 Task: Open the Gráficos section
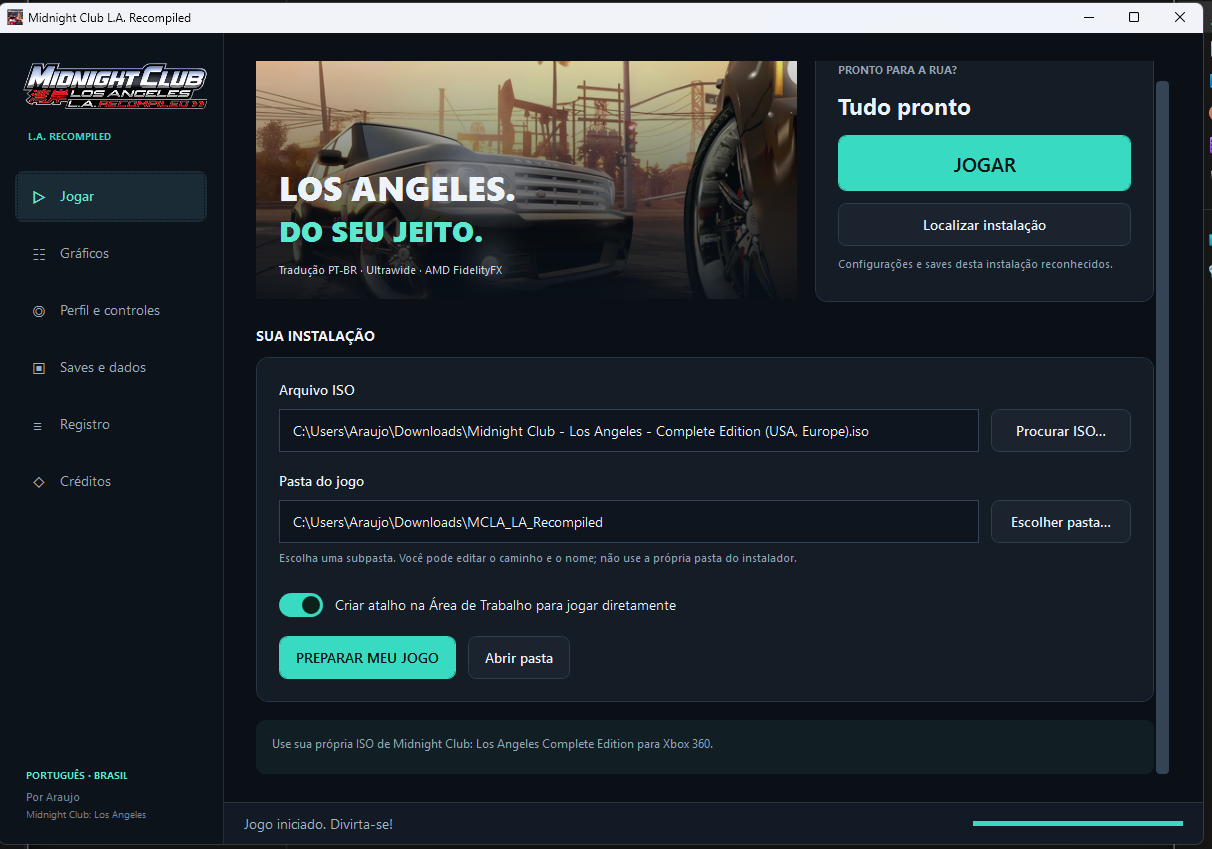click(x=111, y=254)
